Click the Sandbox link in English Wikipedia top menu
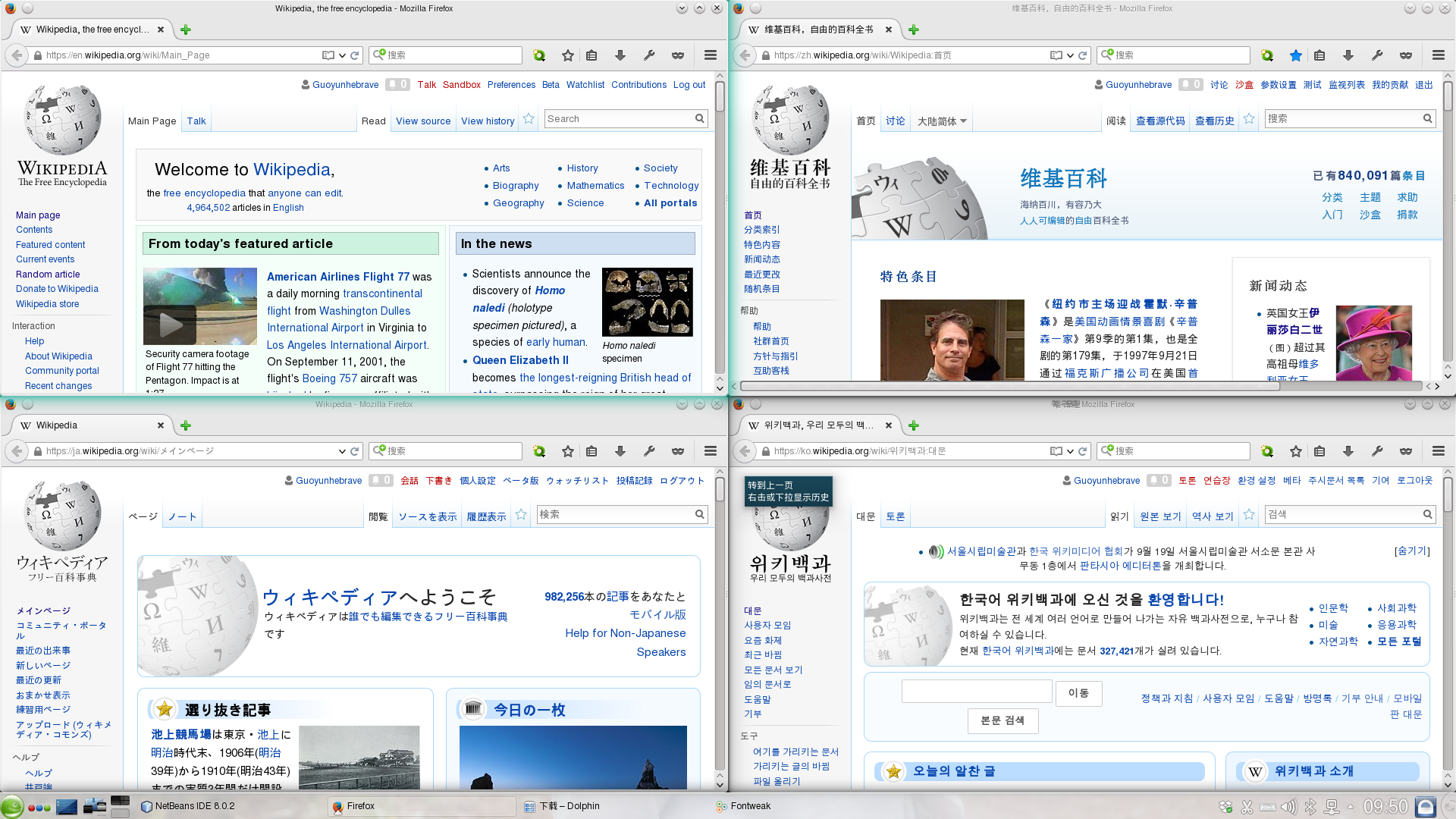Image resolution: width=1456 pixels, height=819 pixels. click(461, 84)
